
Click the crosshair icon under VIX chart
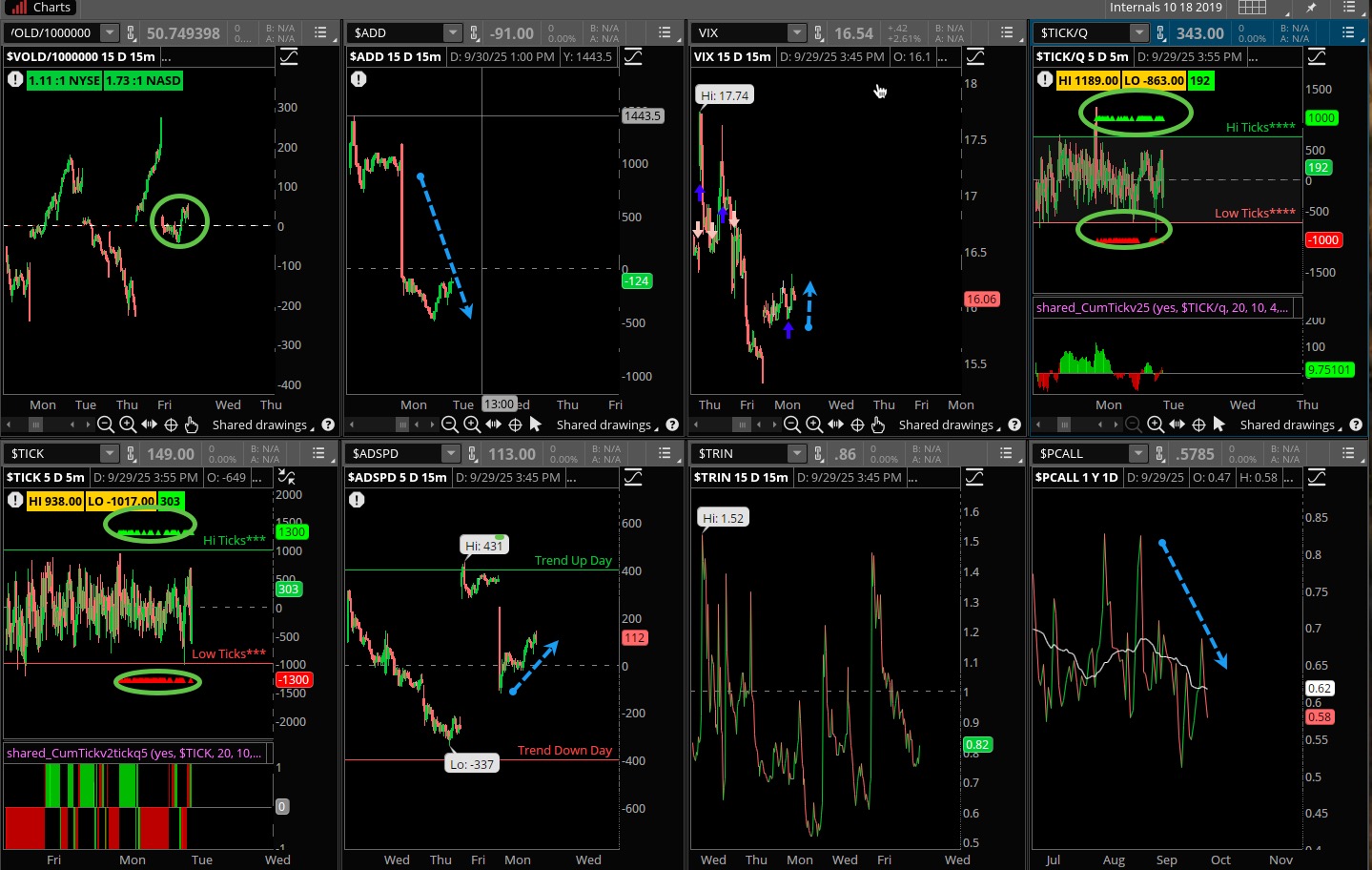[857, 425]
